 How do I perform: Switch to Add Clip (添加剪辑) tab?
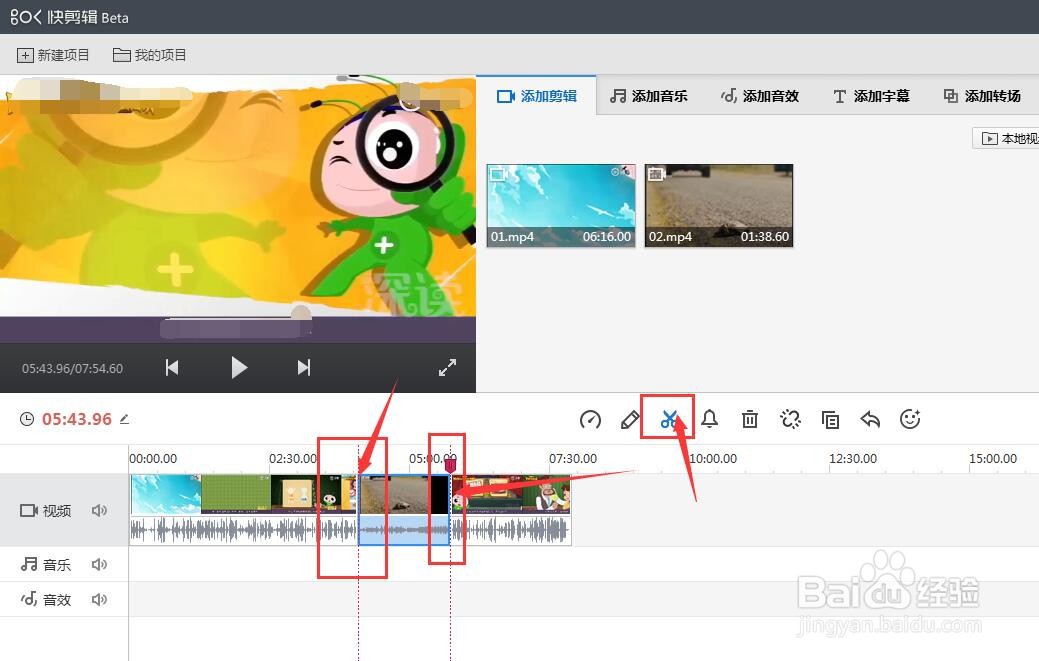[x=537, y=96]
